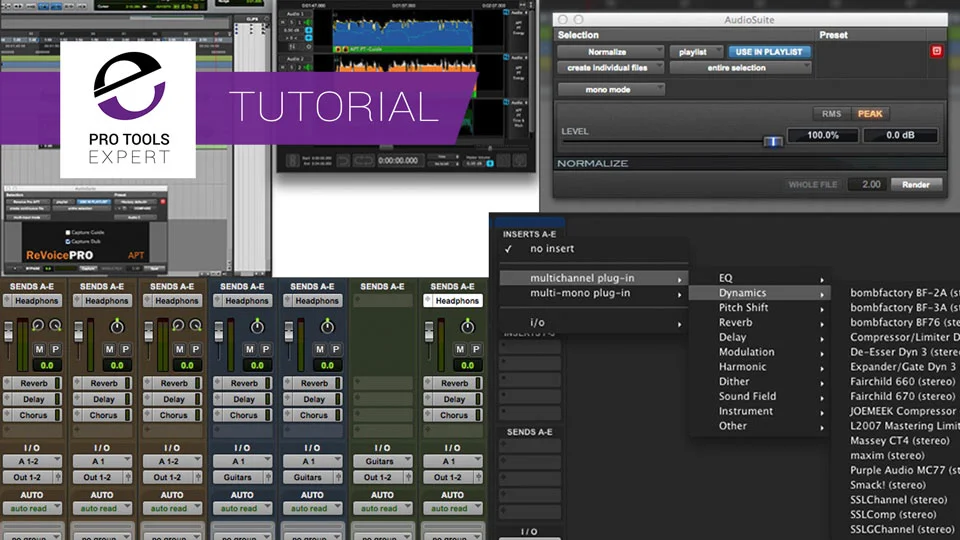Click the checkmark beside no insert
Screen dimensions: 960x540
(508, 249)
